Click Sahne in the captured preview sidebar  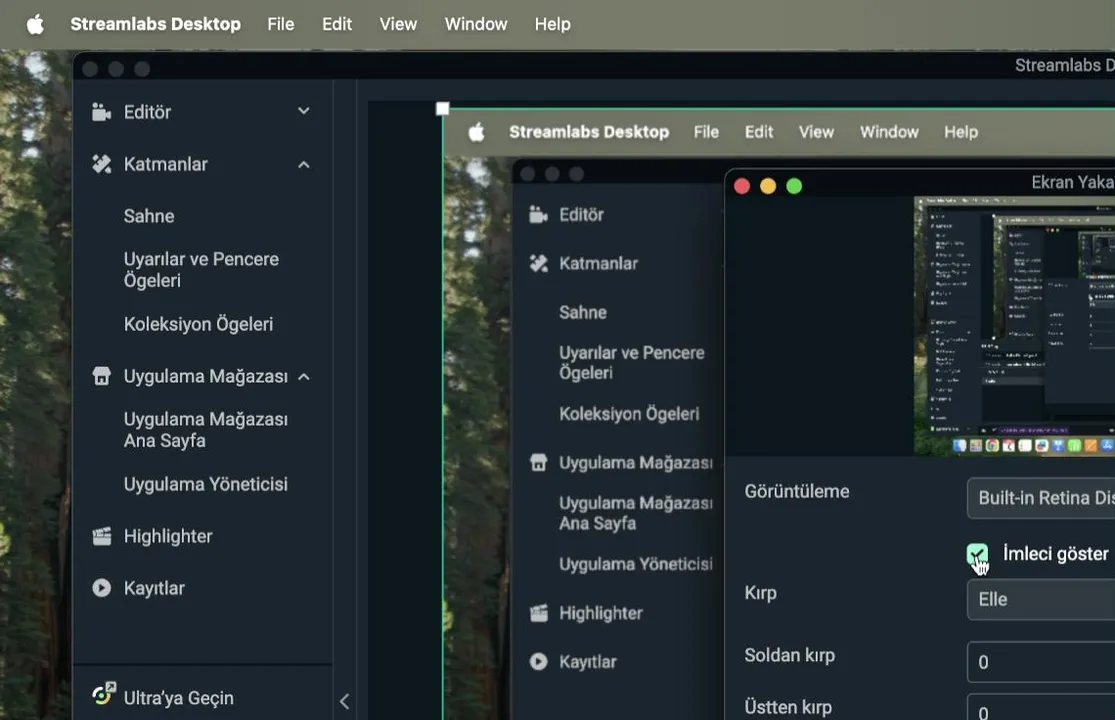click(582, 312)
